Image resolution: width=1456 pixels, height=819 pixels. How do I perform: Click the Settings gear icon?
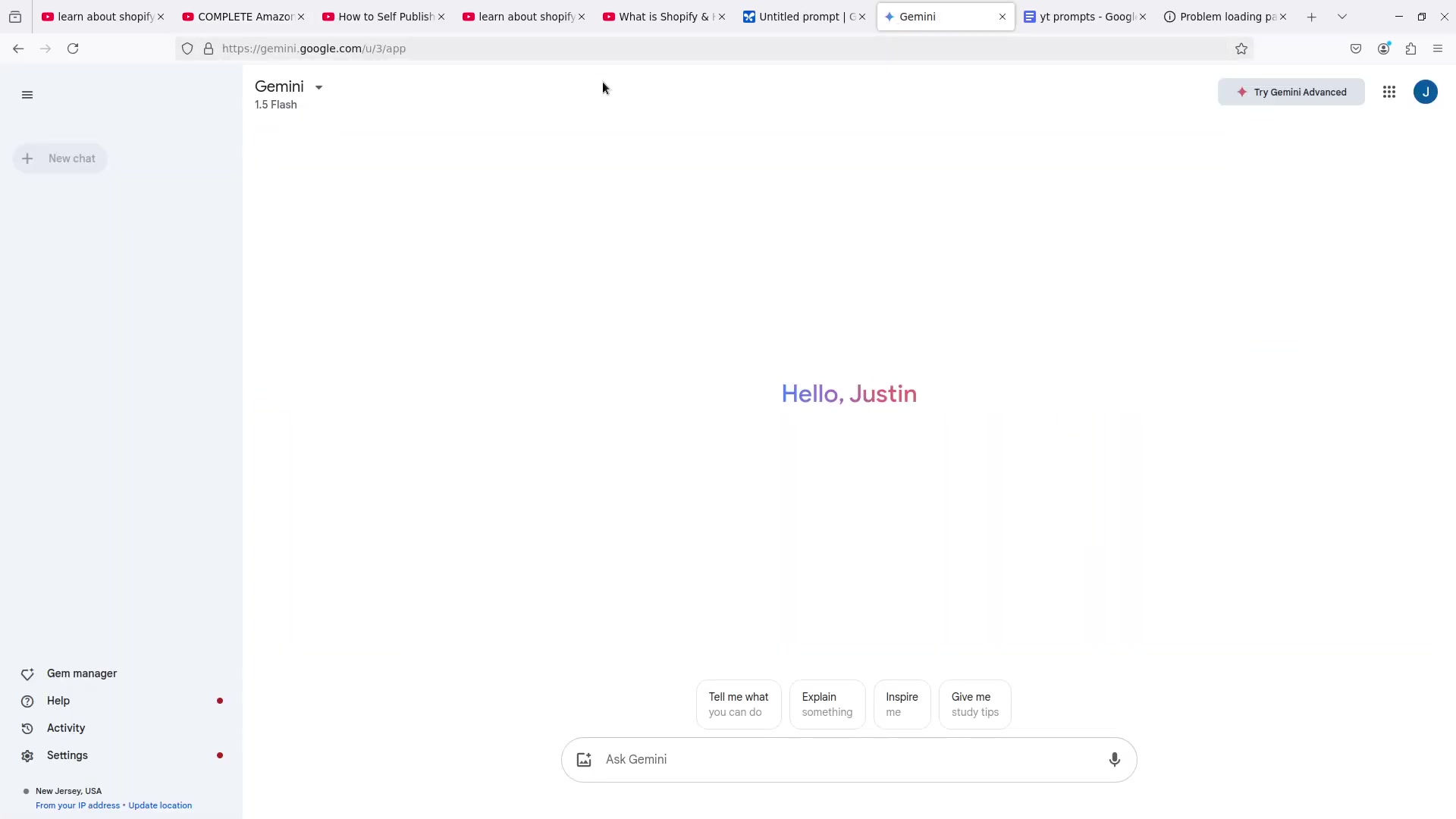(27, 756)
